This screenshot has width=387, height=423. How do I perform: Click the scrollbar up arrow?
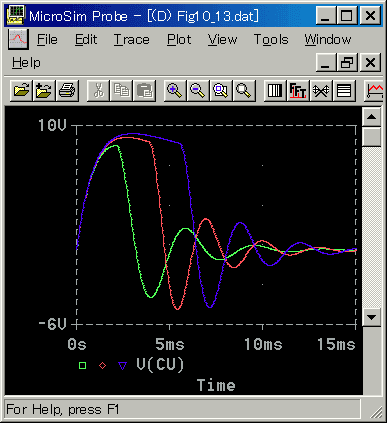371,117
